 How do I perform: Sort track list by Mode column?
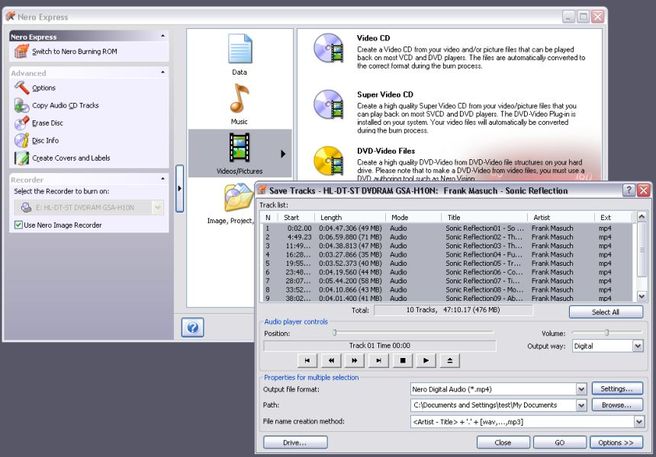click(x=413, y=217)
